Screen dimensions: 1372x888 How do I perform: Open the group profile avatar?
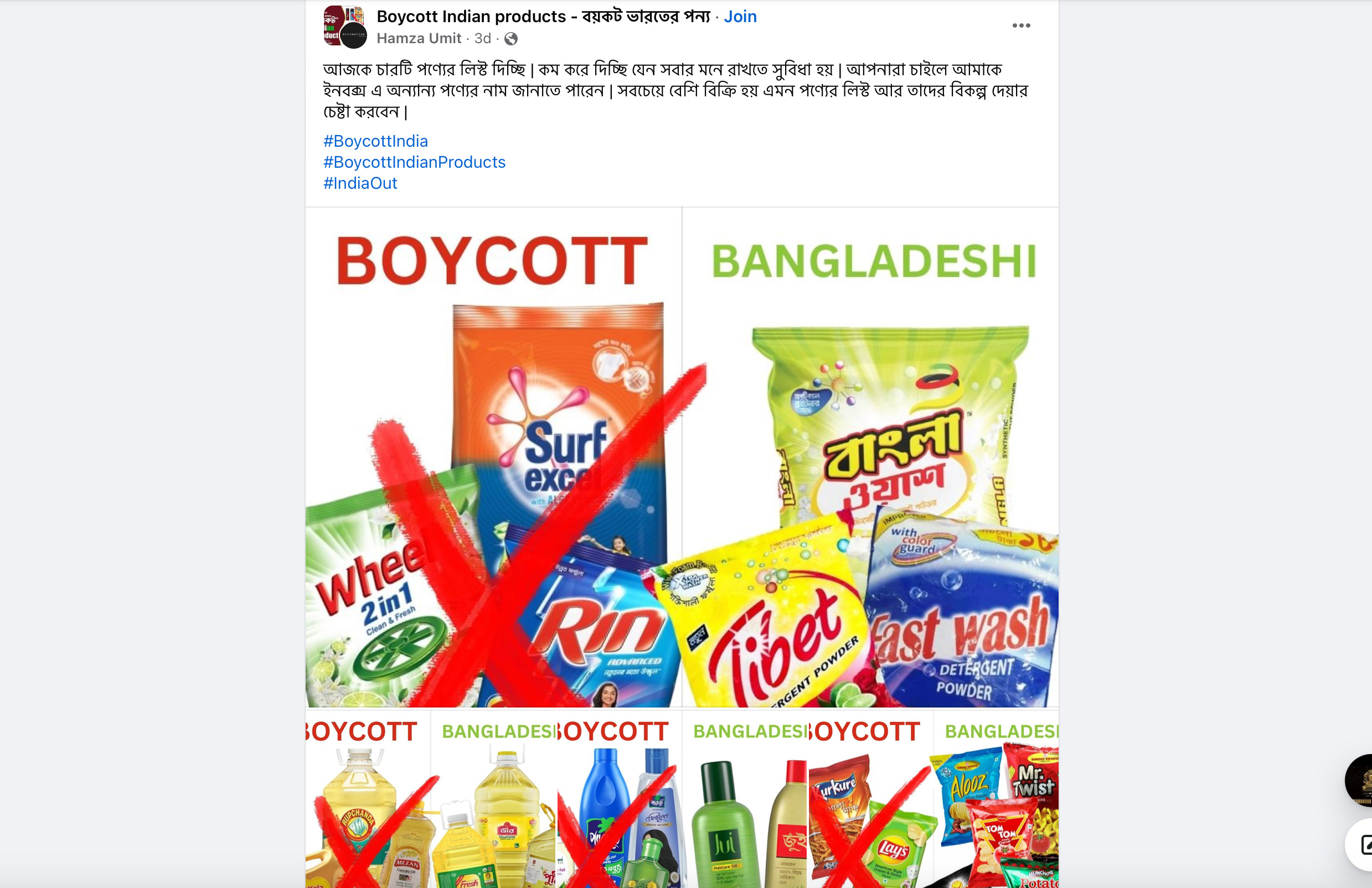(x=345, y=27)
